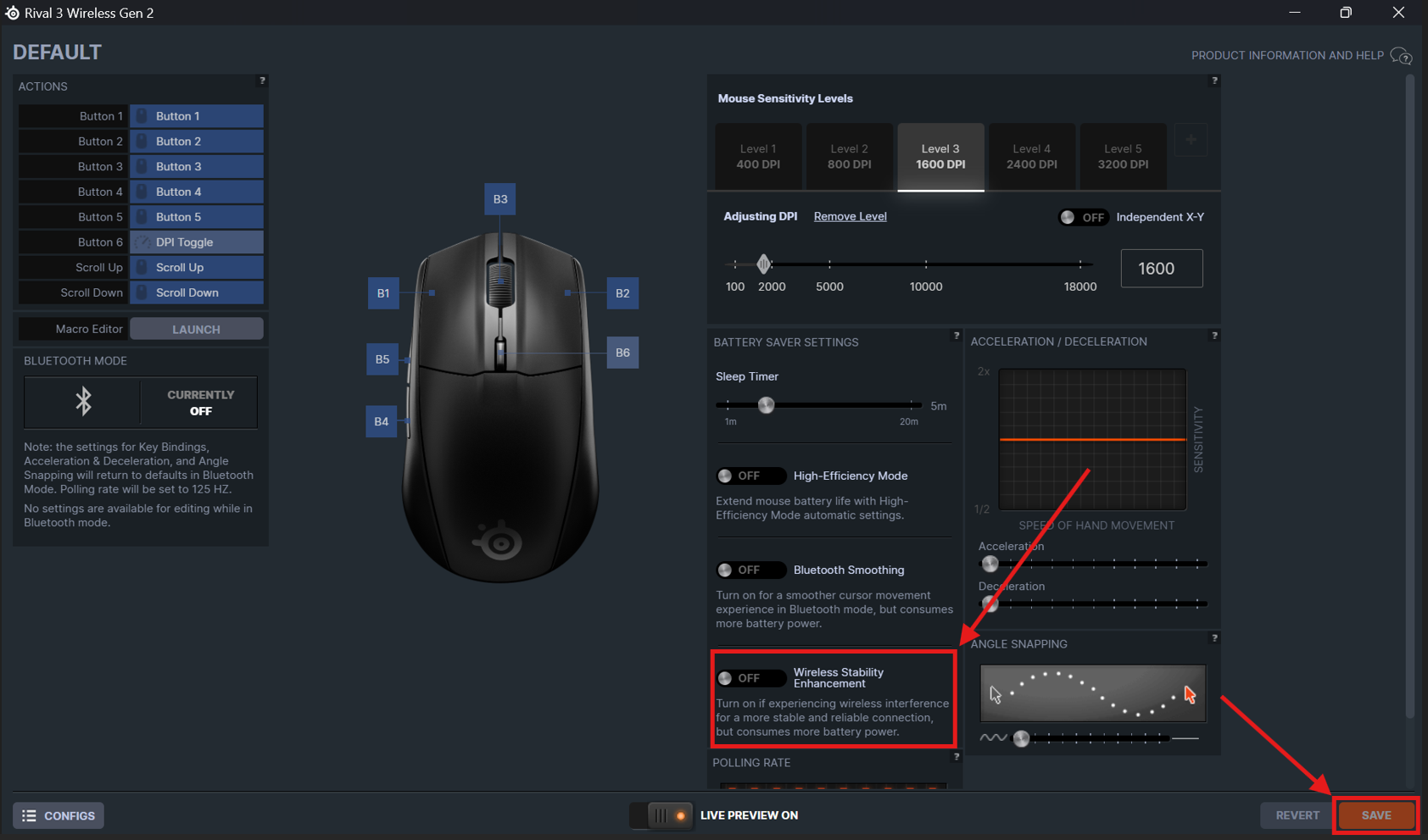Viewport: 1428px width, 840px height.
Task: Open the Configs panel
Action: (x=59, y=815)
